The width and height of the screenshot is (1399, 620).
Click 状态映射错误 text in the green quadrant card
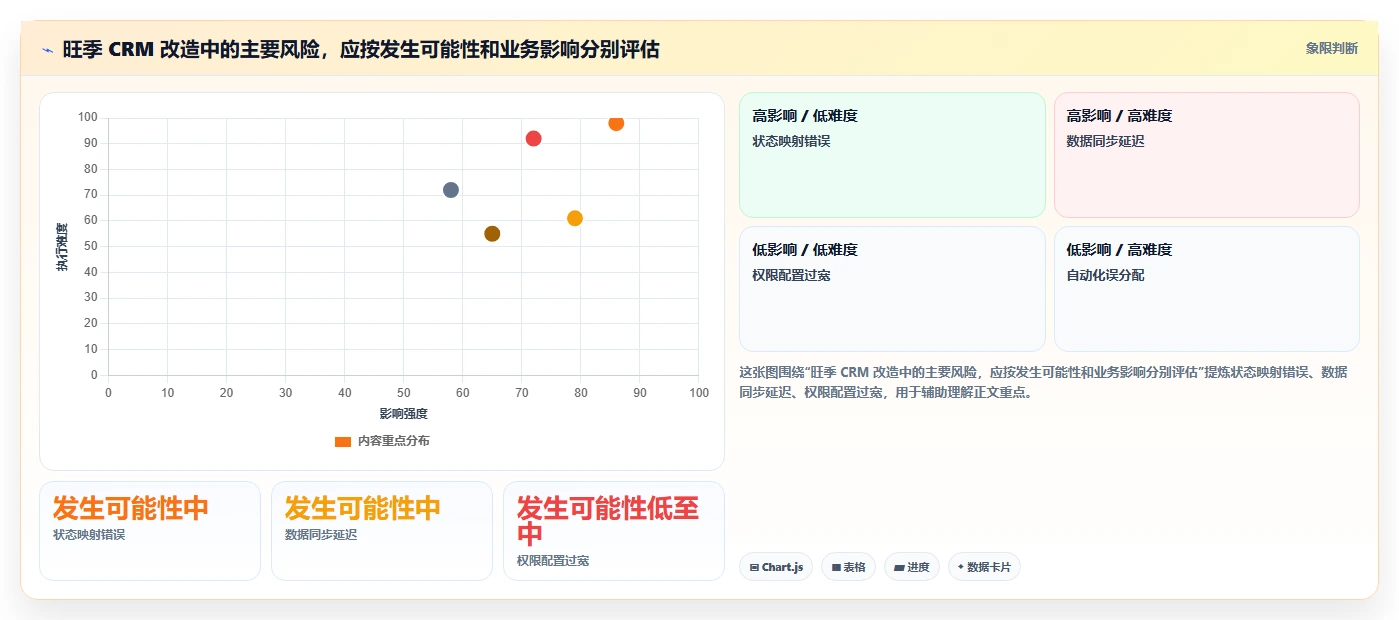[x=791, y=141]
